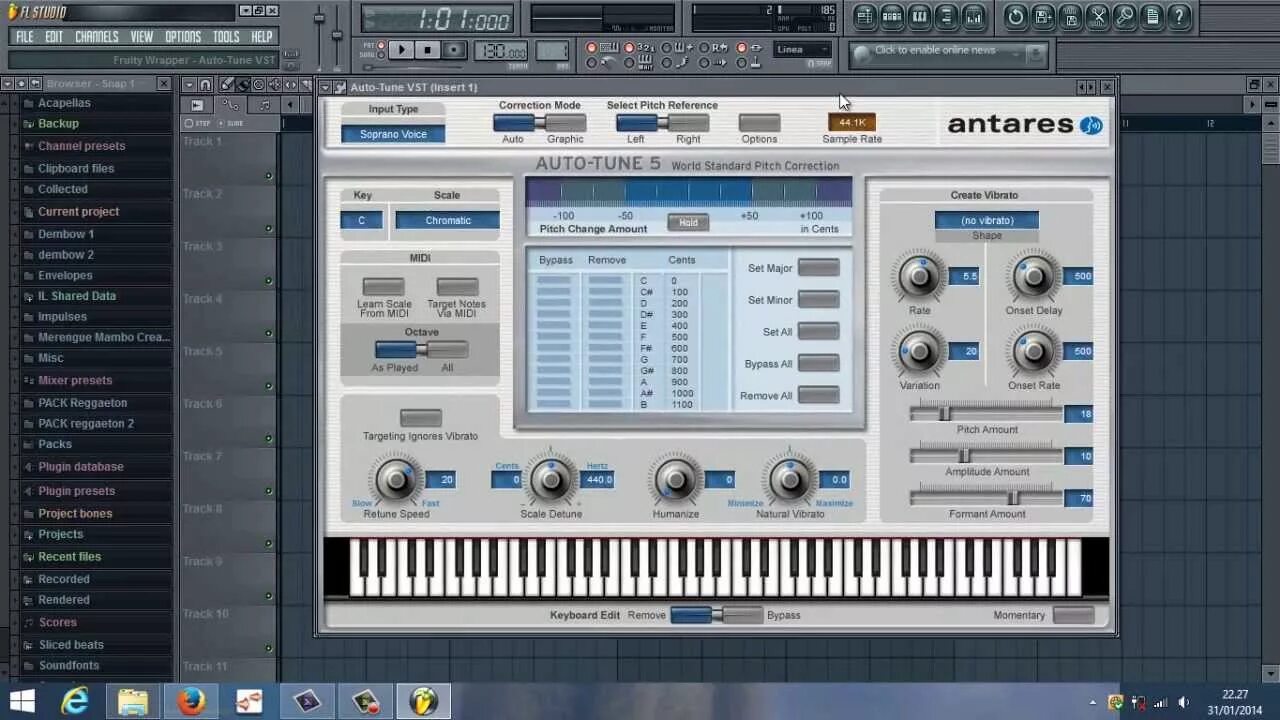Screen dimensions: 1280x720
Task: Open the CHANNELS menu
Action: click(96, 36)
